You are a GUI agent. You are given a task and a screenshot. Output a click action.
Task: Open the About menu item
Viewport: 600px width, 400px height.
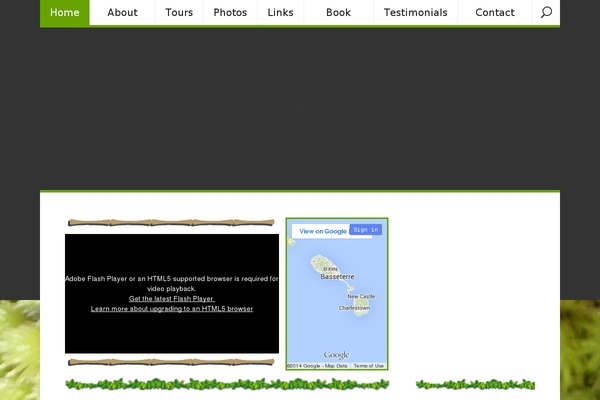tap(122, 13)
